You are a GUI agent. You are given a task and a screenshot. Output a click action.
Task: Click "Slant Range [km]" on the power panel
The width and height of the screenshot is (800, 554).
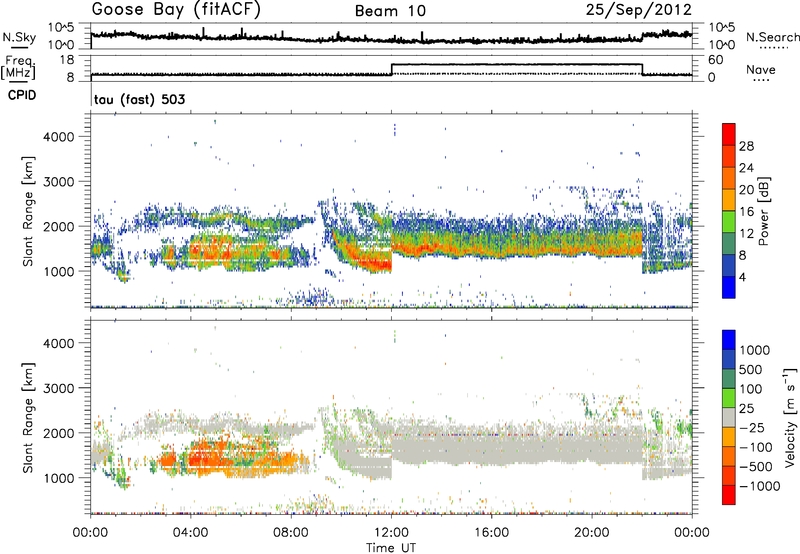(29, 211)
